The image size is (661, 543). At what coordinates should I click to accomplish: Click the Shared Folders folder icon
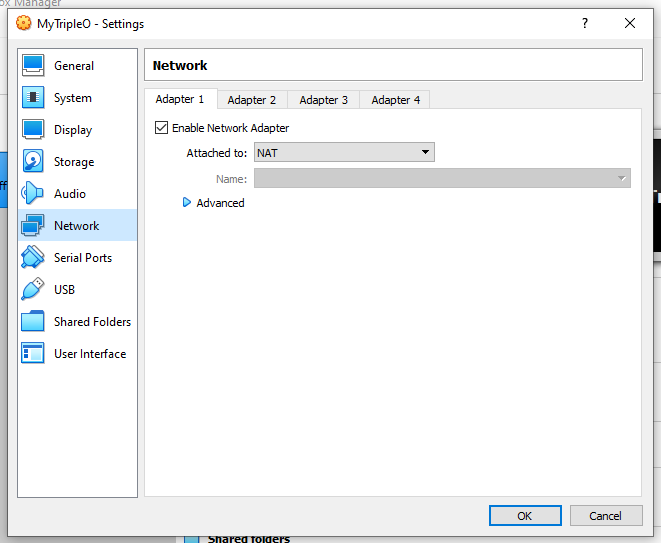(x=32, y=321)
